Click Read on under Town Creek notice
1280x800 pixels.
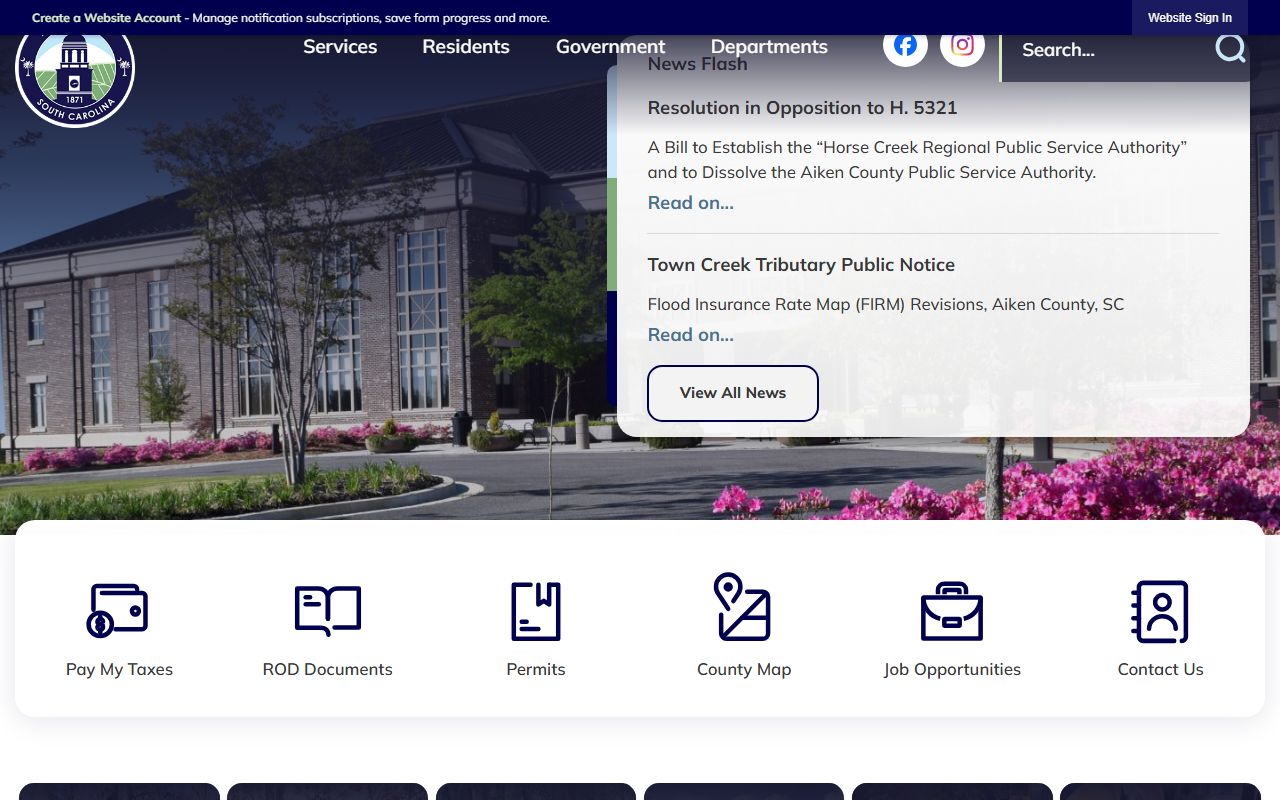pyautogui.click(x=690, y=335)
